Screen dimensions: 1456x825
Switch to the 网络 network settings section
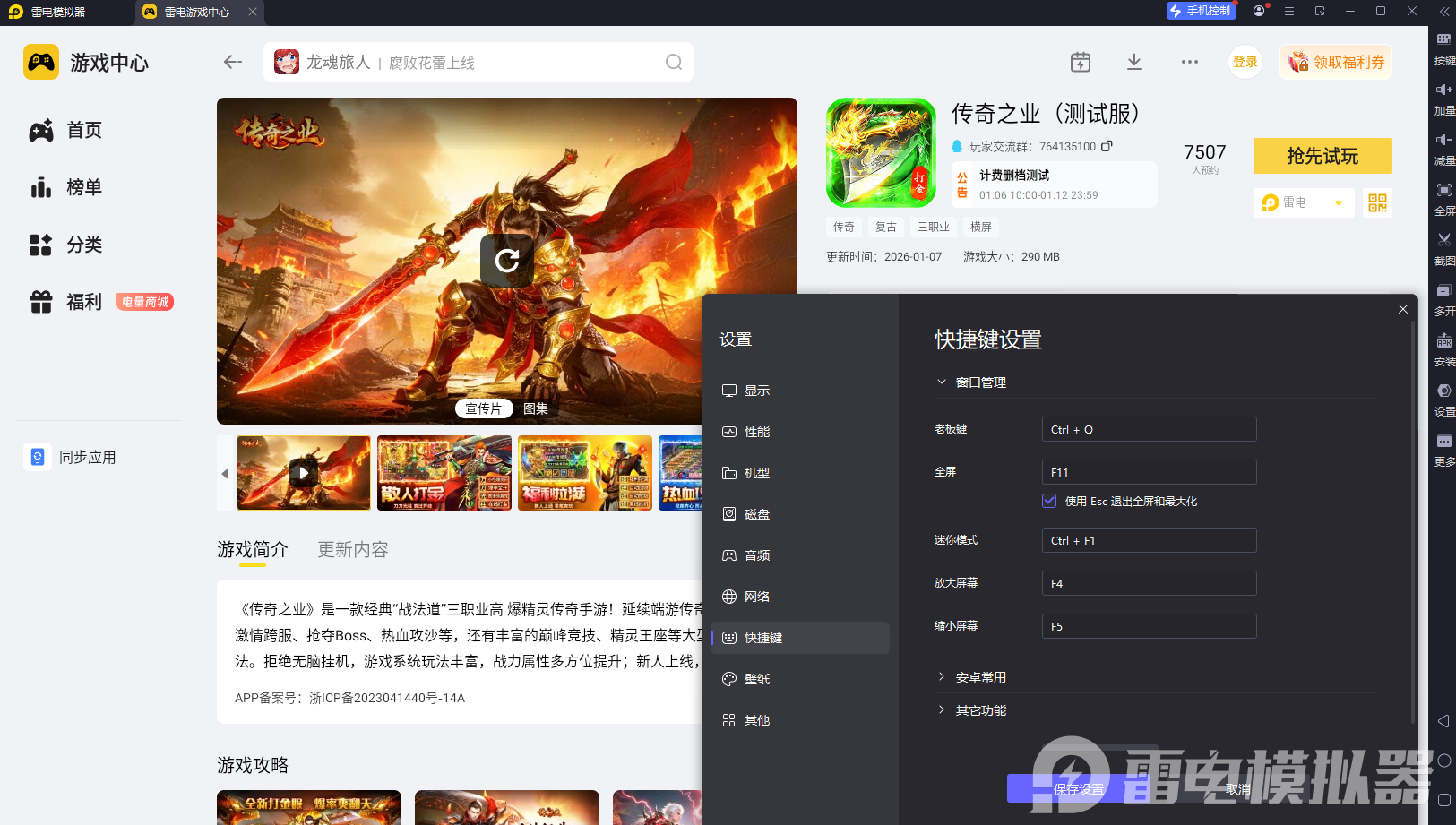point(757,596)
